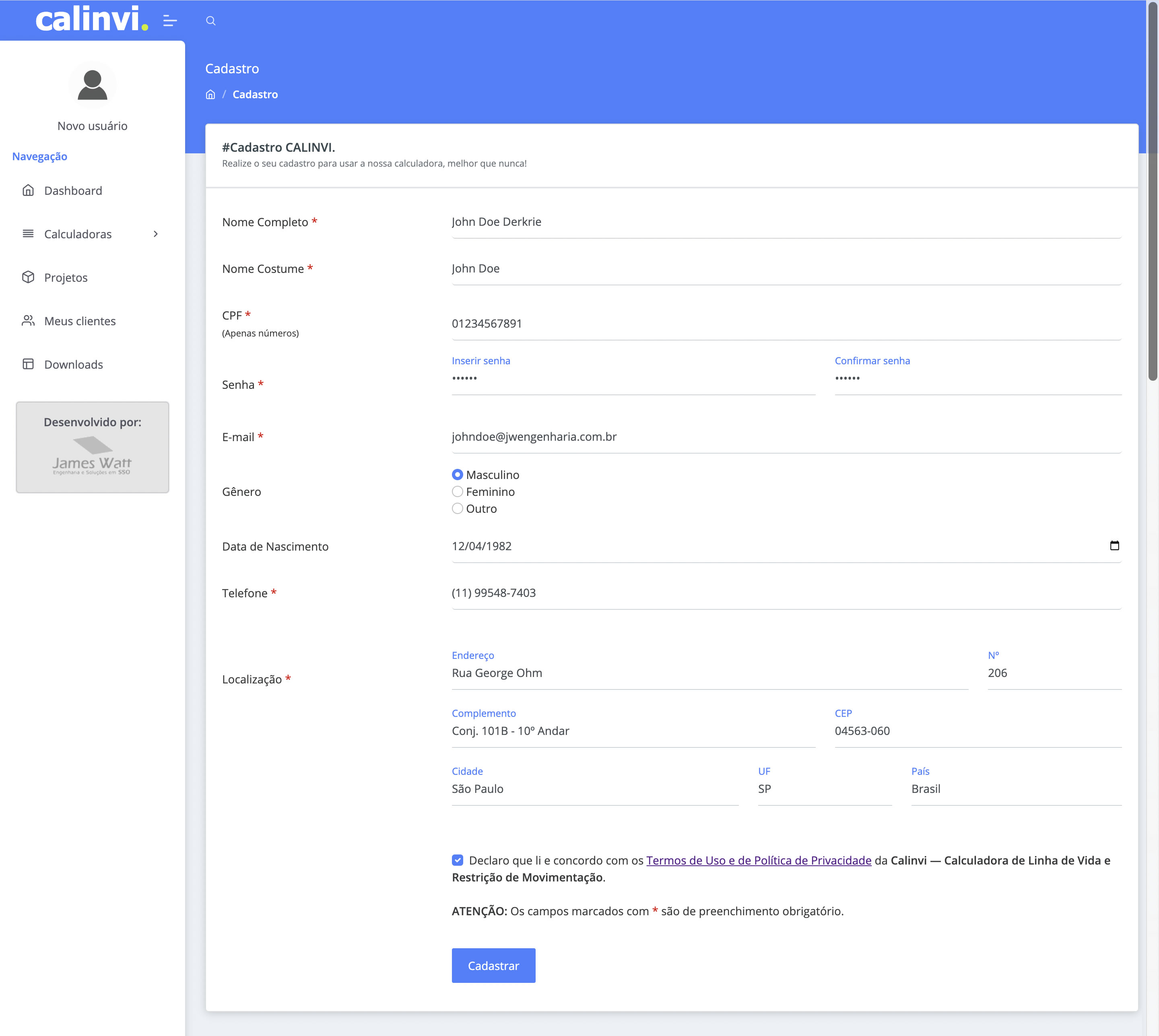Navigate to Dashboard in sidebar
1159x1036 pixels.
[x=73, y=191]
